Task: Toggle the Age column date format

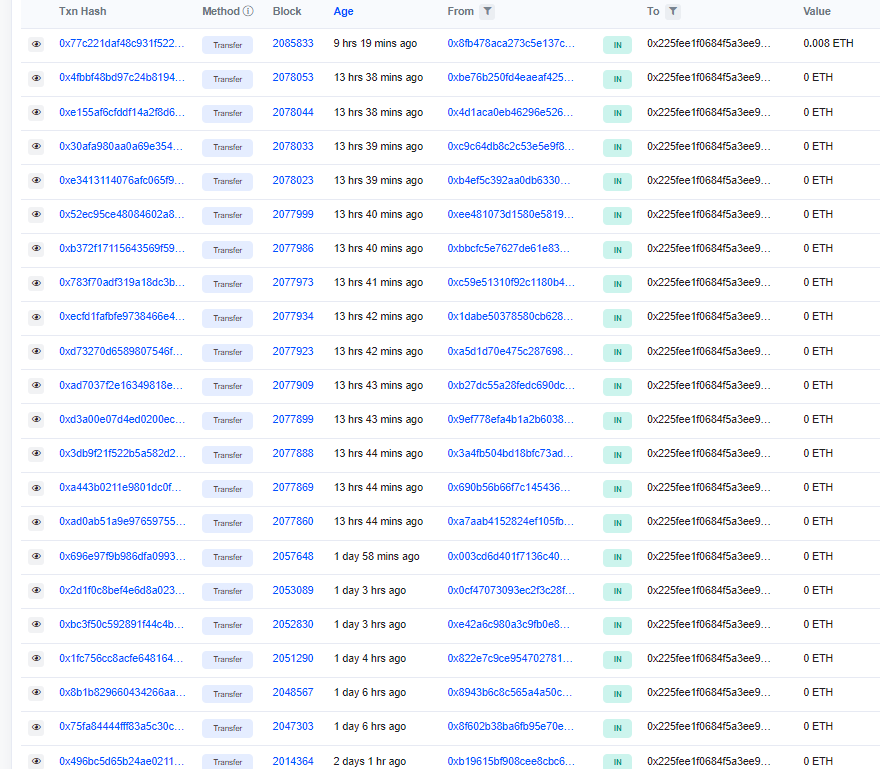Action: (x=343, y=11)
